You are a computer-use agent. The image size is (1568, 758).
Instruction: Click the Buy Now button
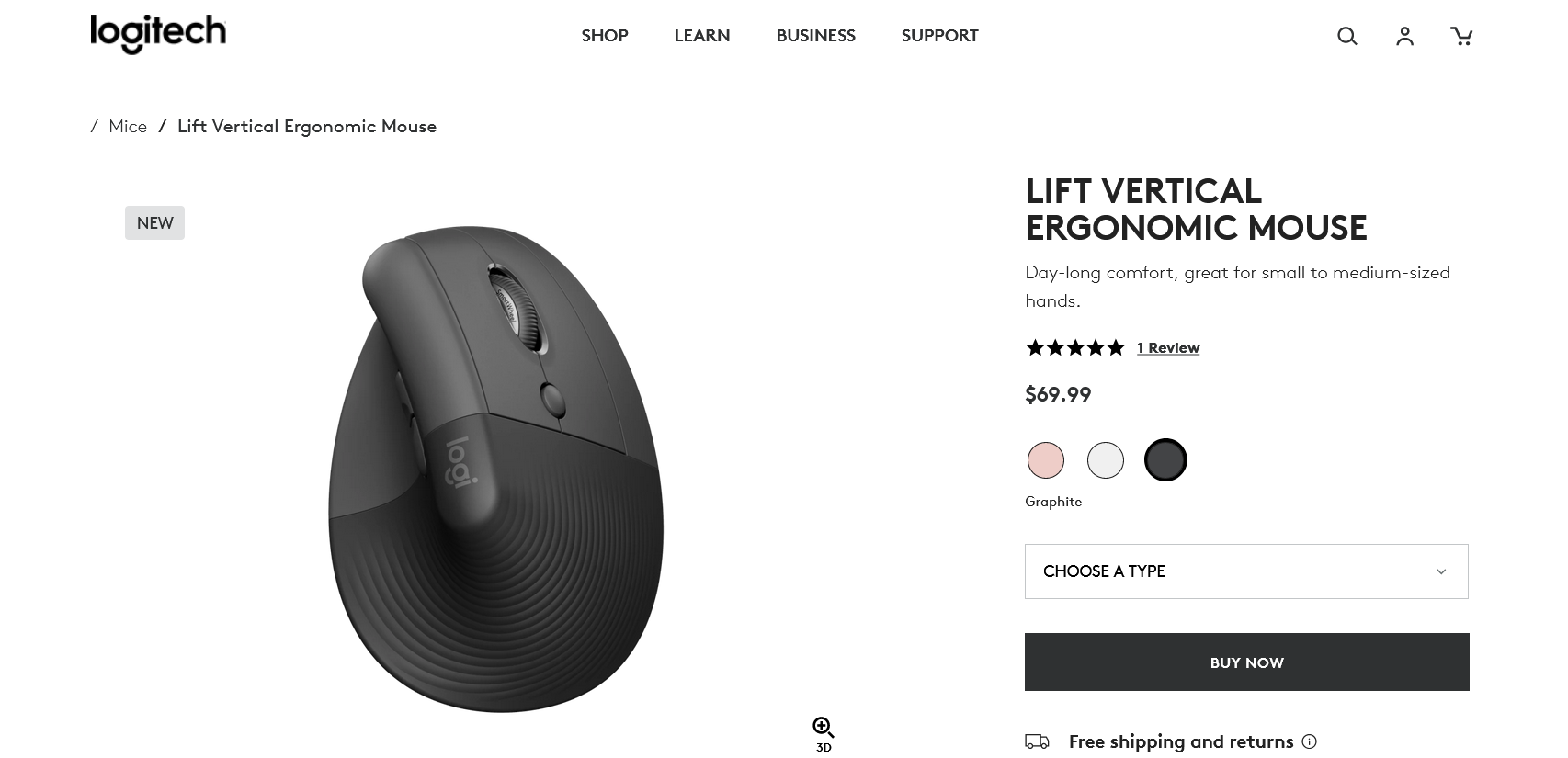click(x=1246, y=662)
